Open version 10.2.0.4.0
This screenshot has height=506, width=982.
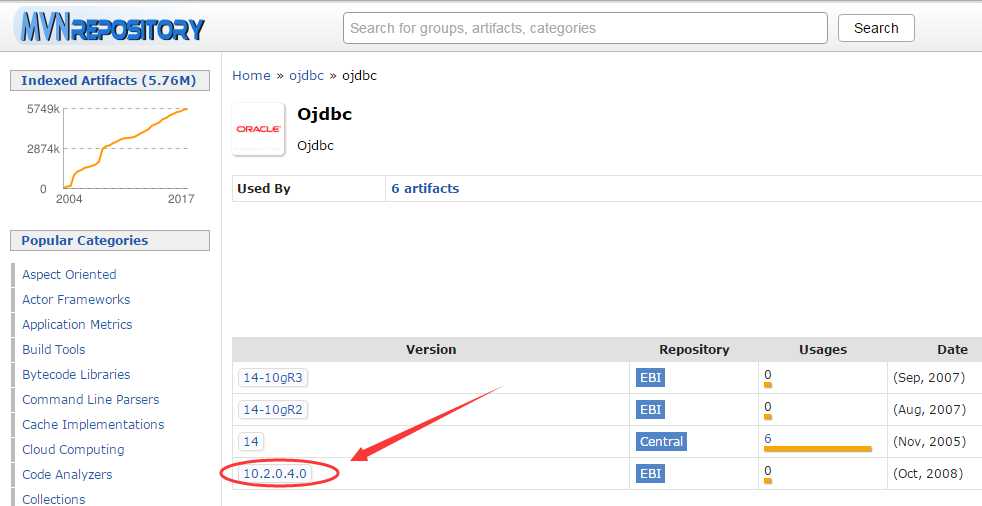pyautogui.click(x=275, y=473)
